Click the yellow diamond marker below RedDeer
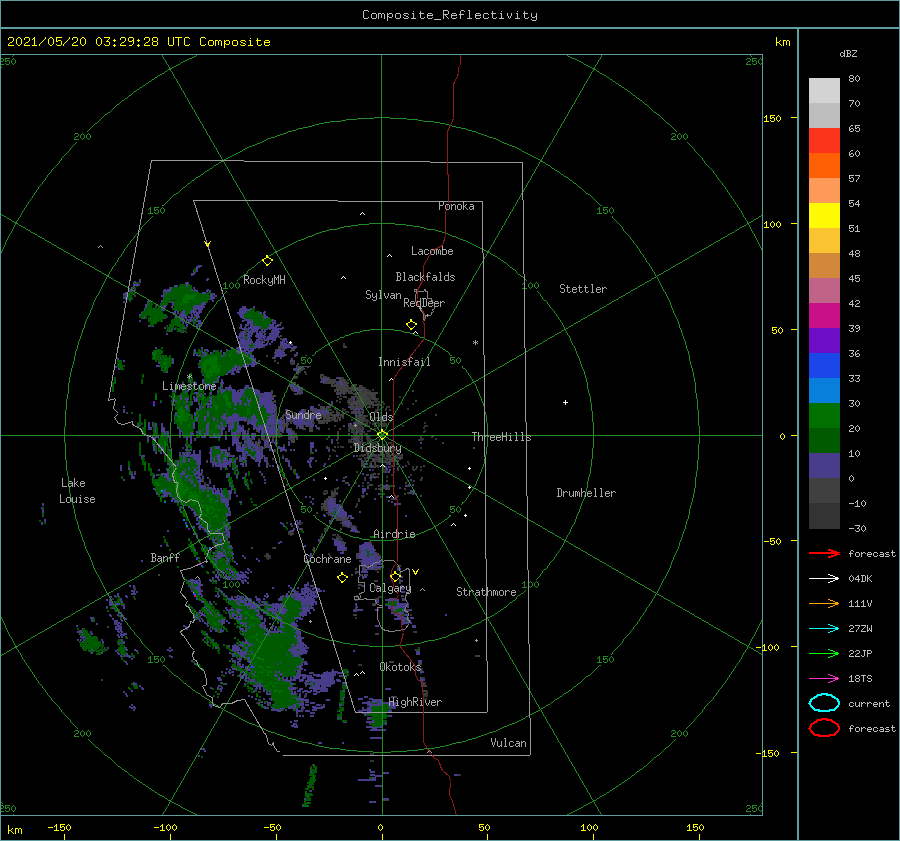Image resolution: width=900 pixels, height=841 pixels. (x=411, y=325)
